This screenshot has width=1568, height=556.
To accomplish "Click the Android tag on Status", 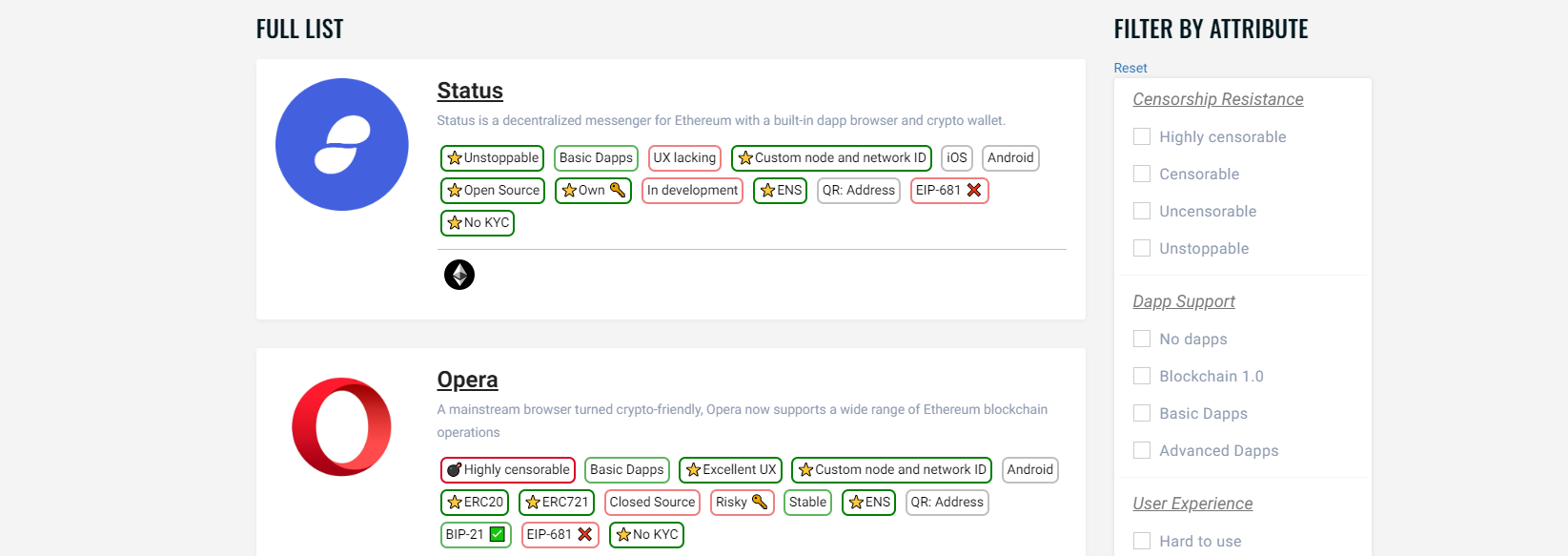I will click(x=1010, y=157).
